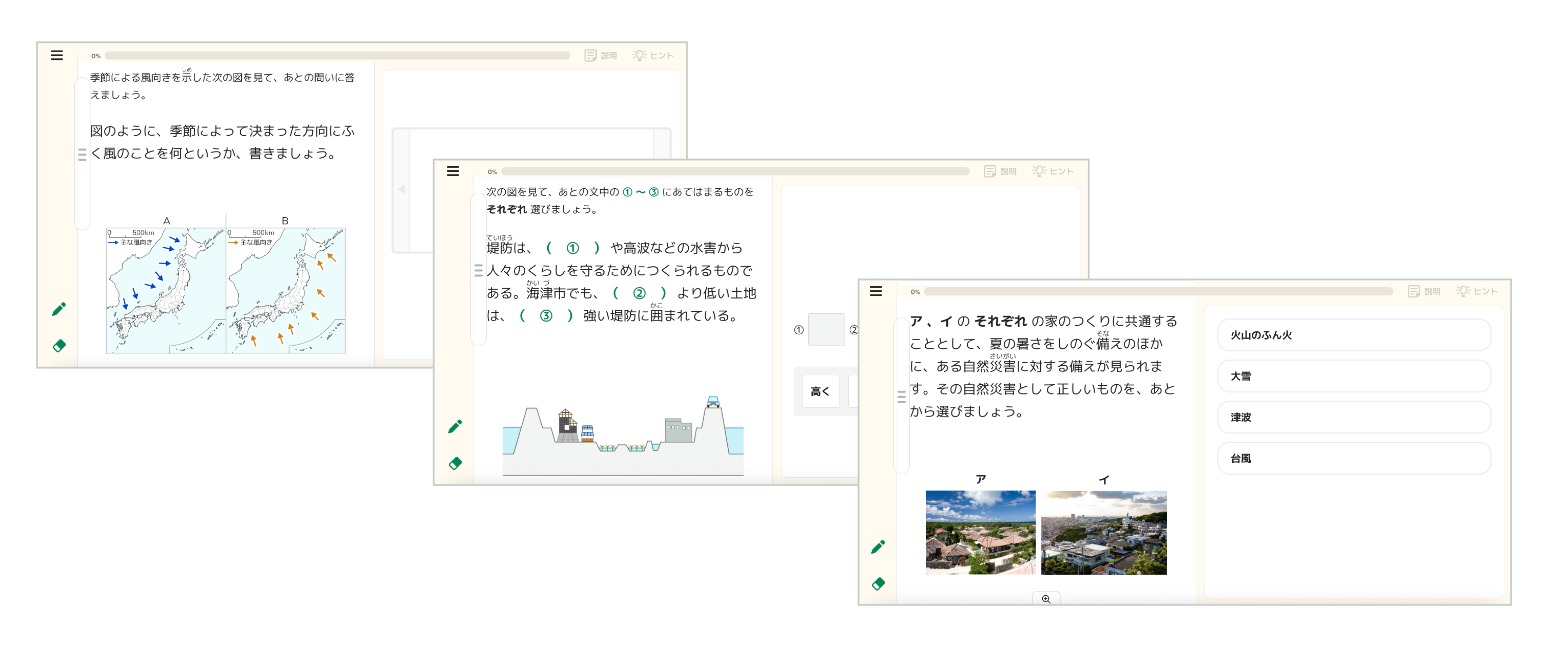Click left arrow on handwriting answer box

click(401, 190)
